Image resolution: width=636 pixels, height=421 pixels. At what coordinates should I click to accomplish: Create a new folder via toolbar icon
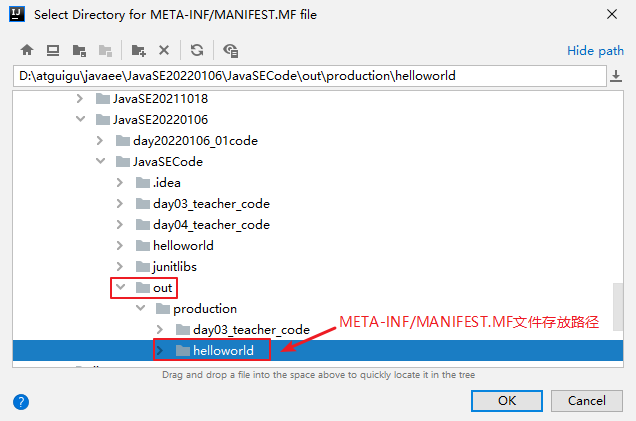click(x=139, y=50)
